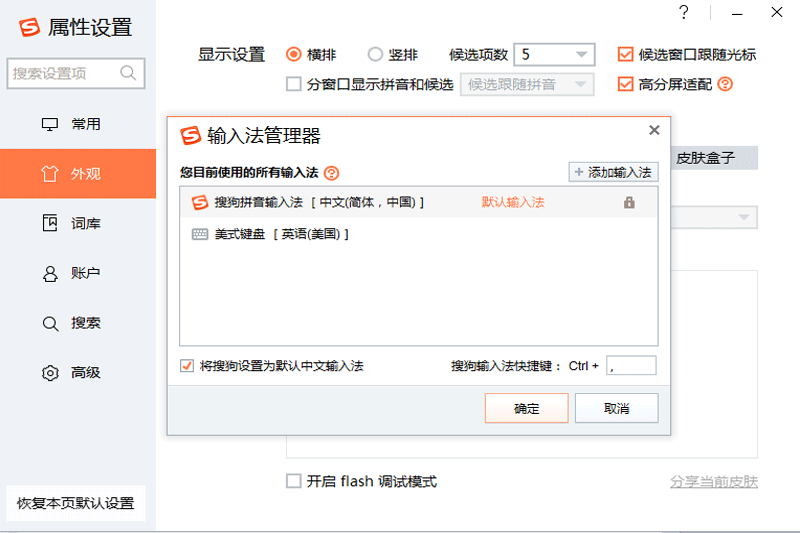This screenshot has height=533, width=800.
Task: Close the 输入法管理器 dialog
Action: pos(654,130)
